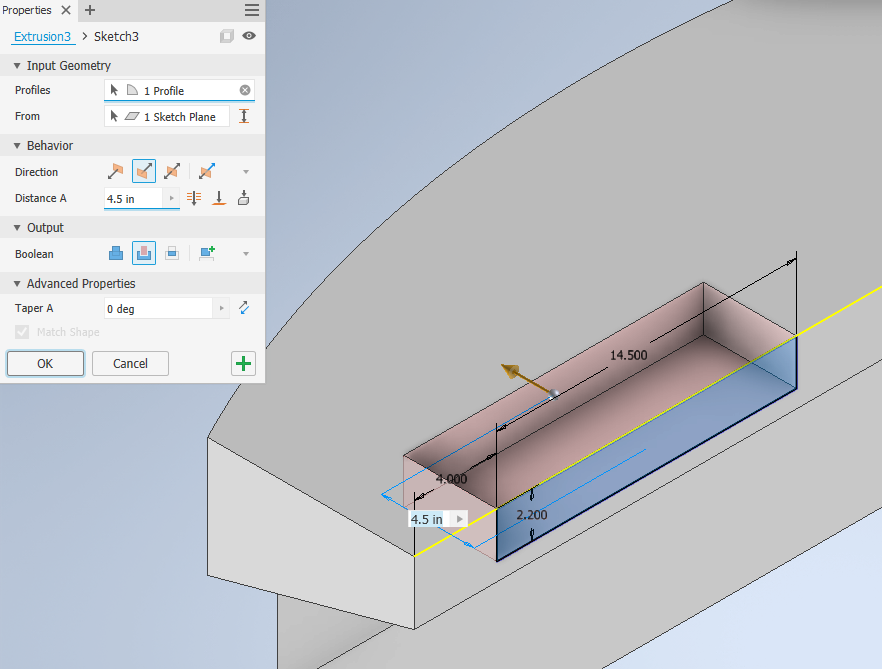Select the Flipped direction icon

[143, 172]
